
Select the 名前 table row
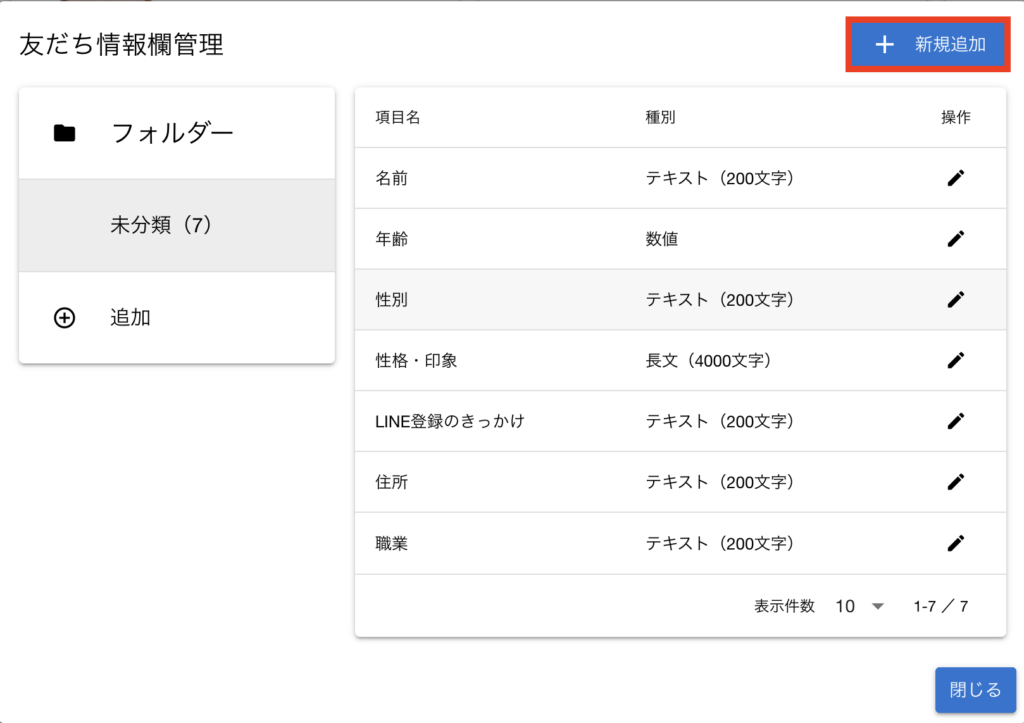point(391,178)
